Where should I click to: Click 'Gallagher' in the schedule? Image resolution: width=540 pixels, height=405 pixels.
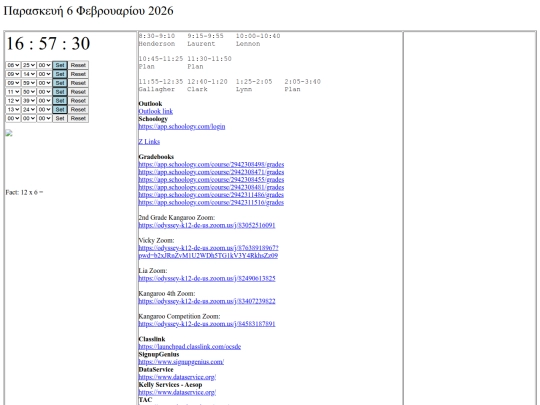[x=157, y=89]
